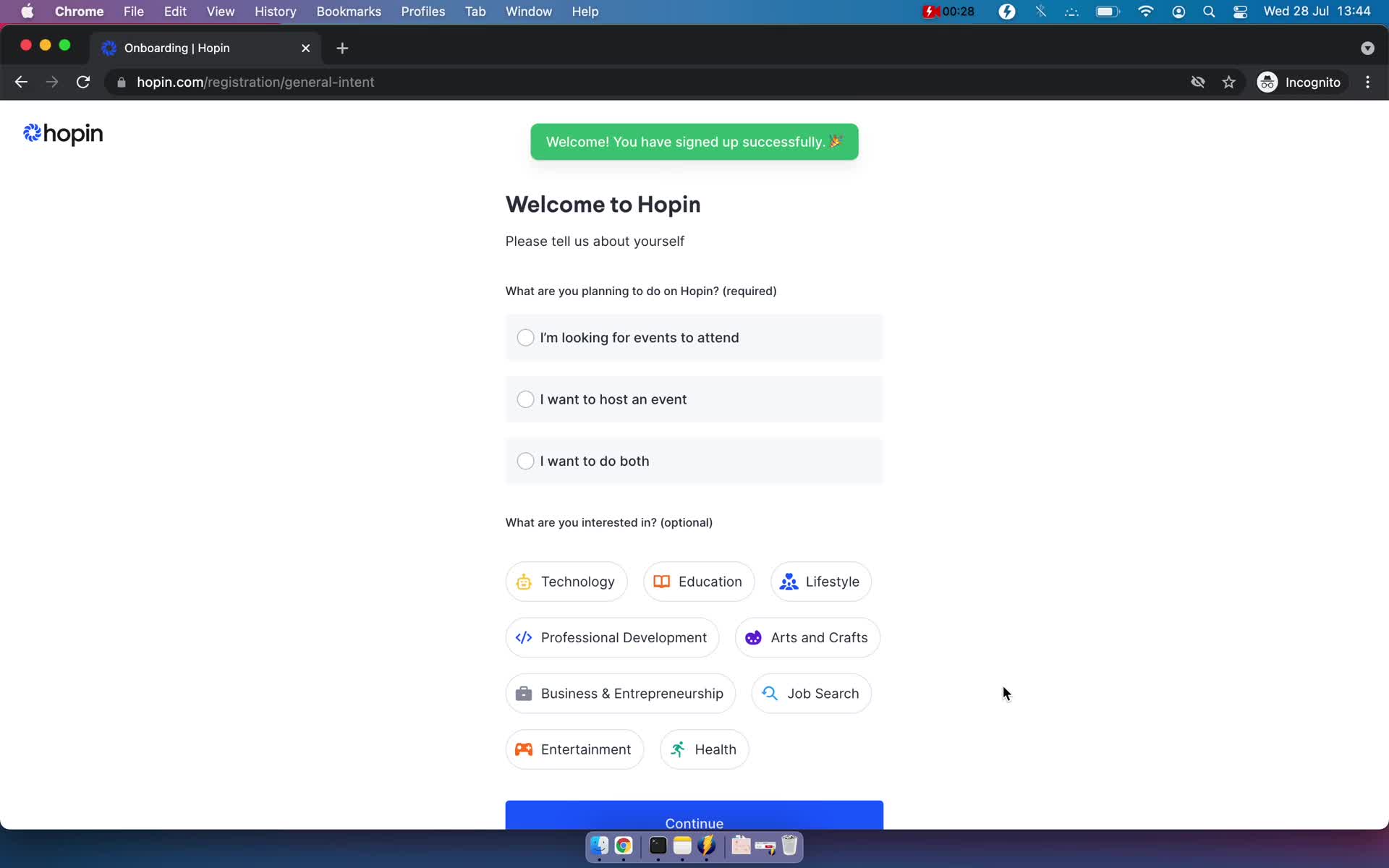Image resolution: width=1389 pixels, height=868 pixels.
Task: Bookmark this page with the star
Action: click(1228, 82)
